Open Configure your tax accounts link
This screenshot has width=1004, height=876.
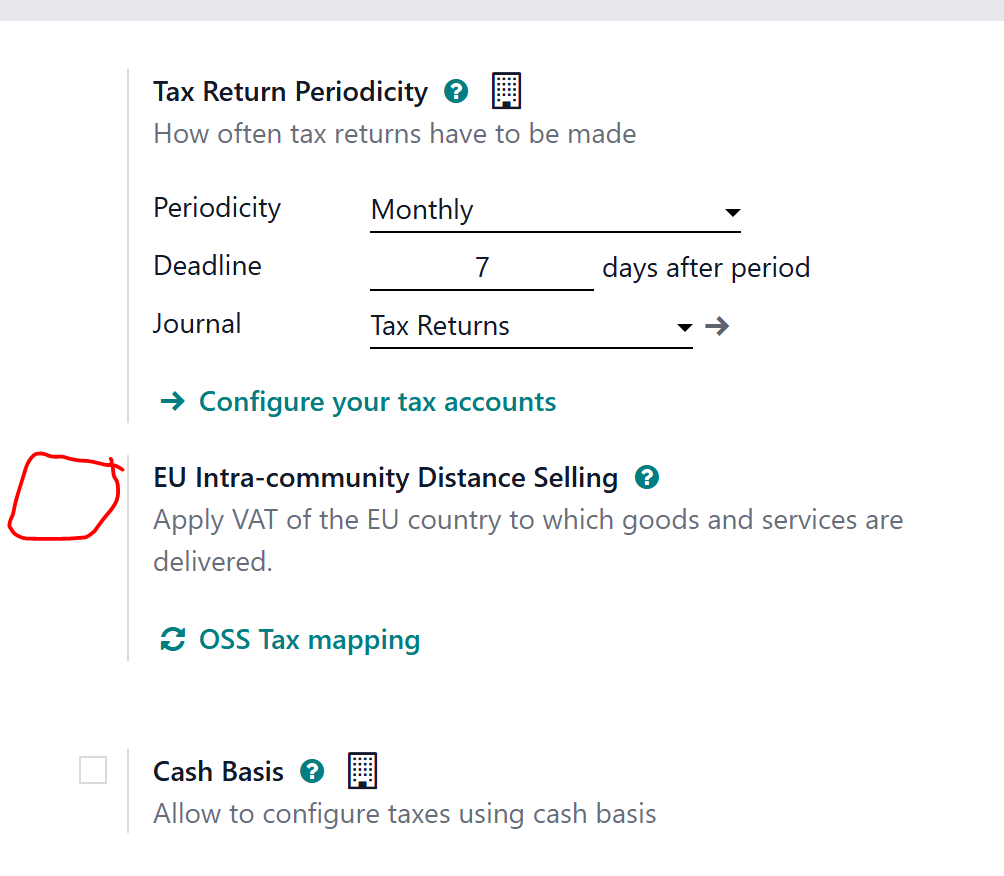(377, 402)
